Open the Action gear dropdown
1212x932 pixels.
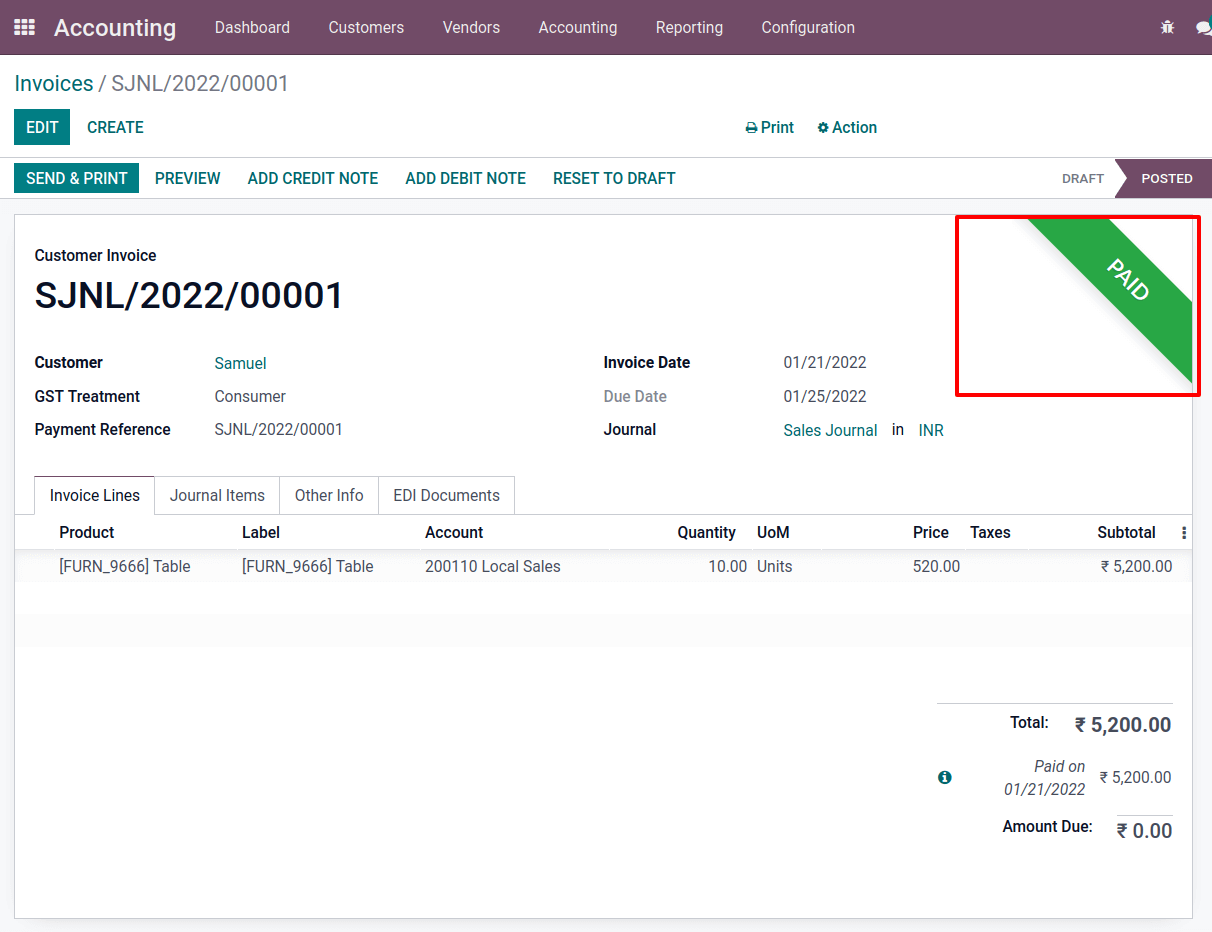coord(847,127)
